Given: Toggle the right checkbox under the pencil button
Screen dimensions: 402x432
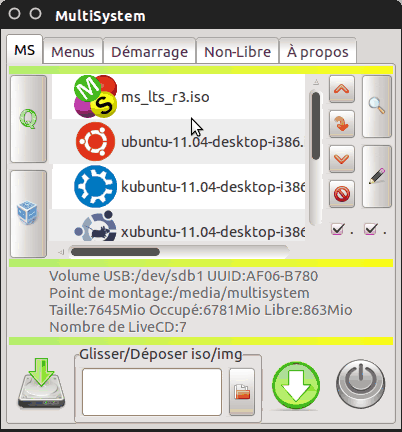Looking at the screenshot, I should pyautogui.click(x=371, y=229).
